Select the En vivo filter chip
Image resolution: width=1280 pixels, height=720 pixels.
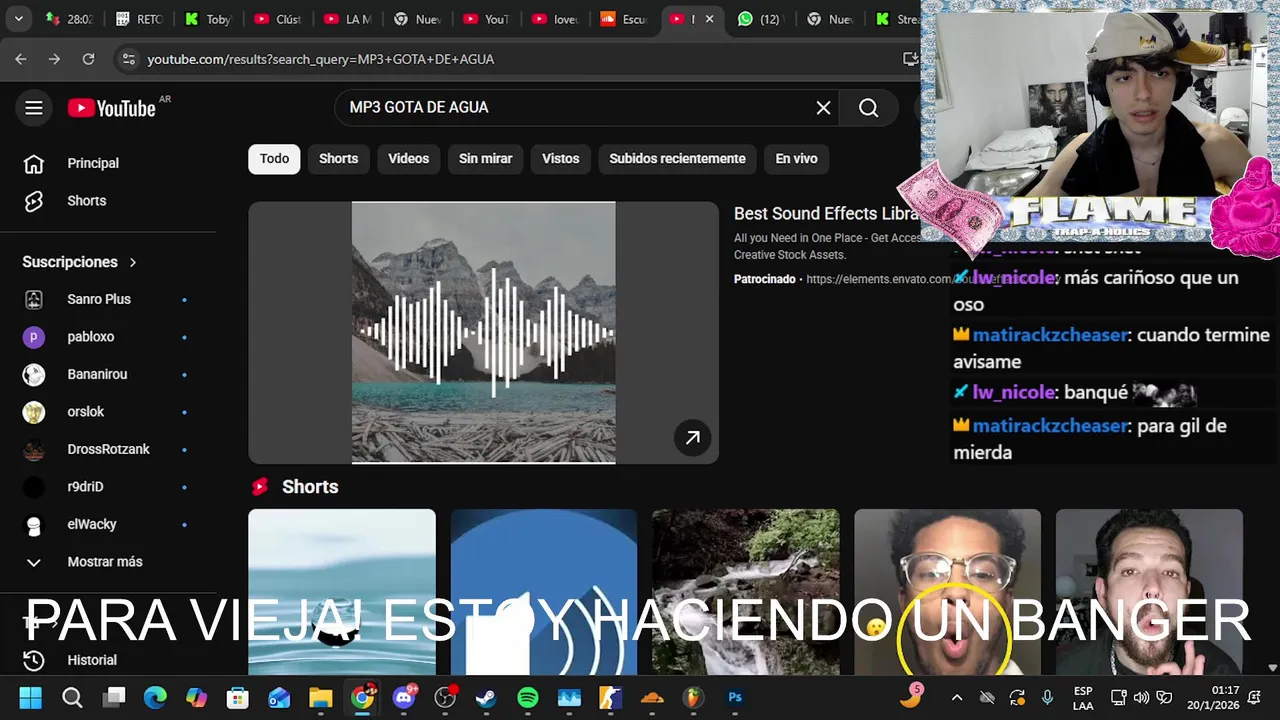click(x=796, y=159)
